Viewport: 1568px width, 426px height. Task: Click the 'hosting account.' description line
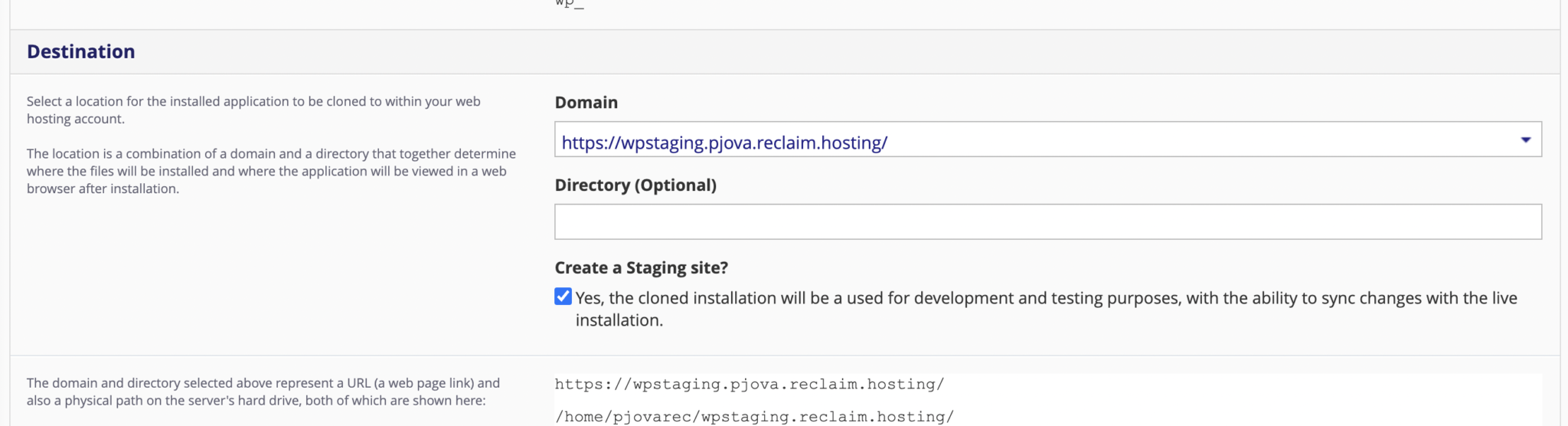pos(76,119)
